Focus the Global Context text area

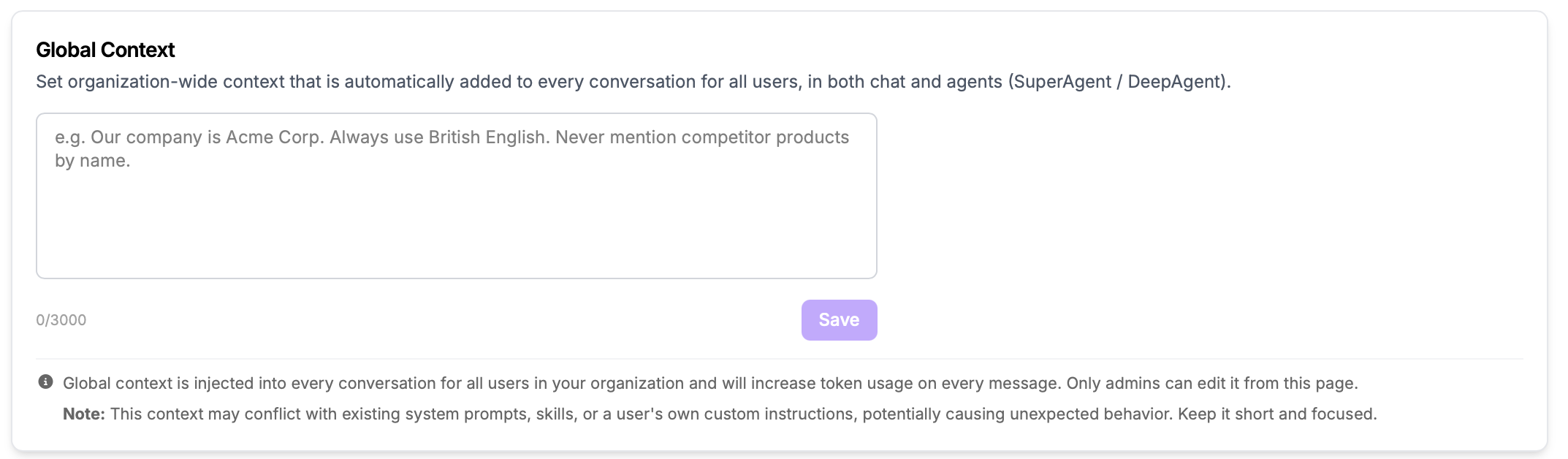(x=457, y=196)
